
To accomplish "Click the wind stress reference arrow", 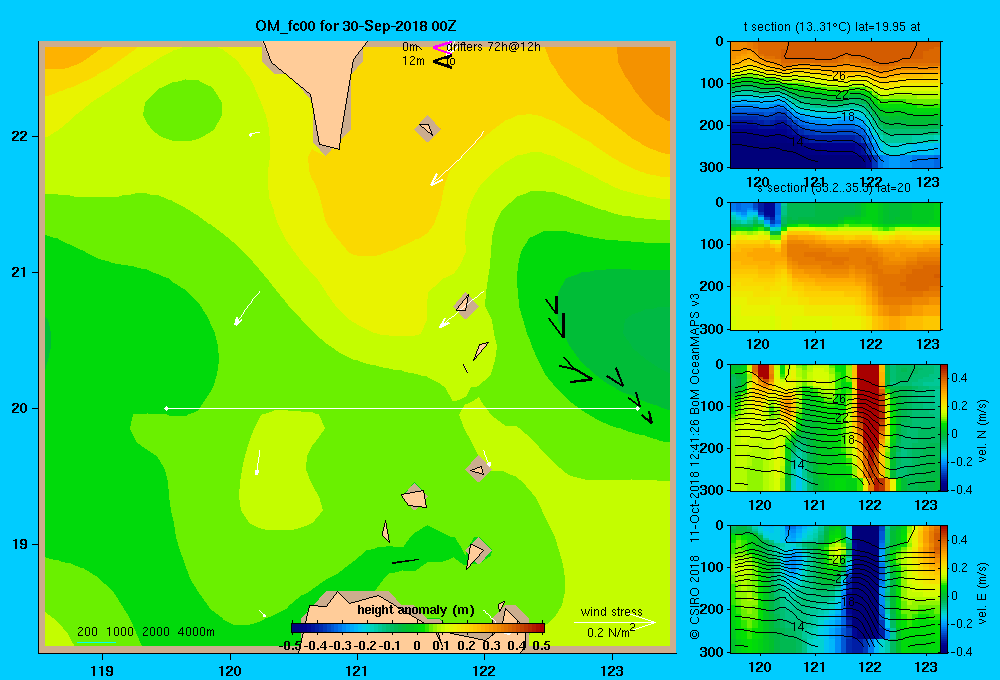I will [615, 622].
